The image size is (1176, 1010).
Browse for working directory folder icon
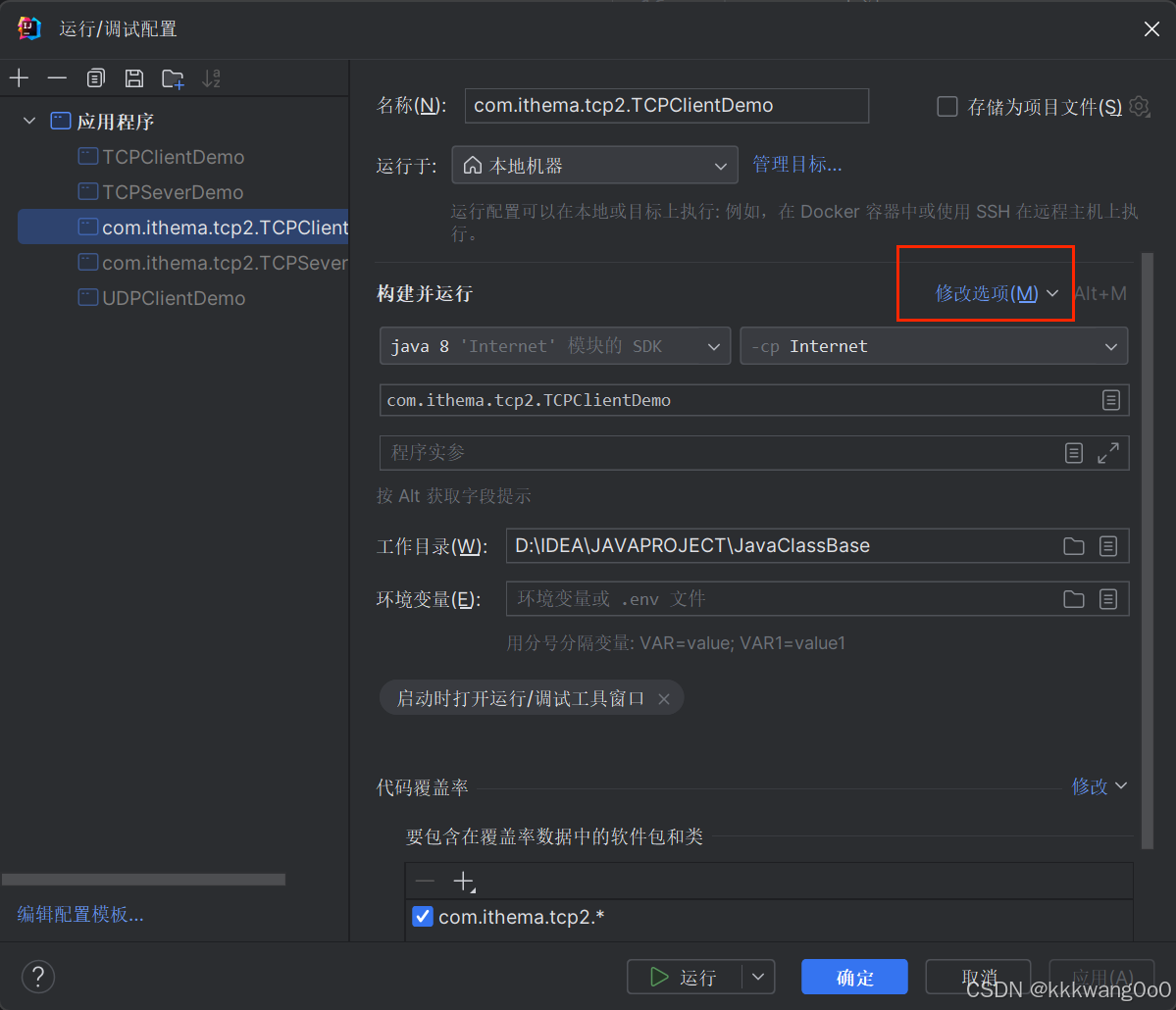point(1074,546)
